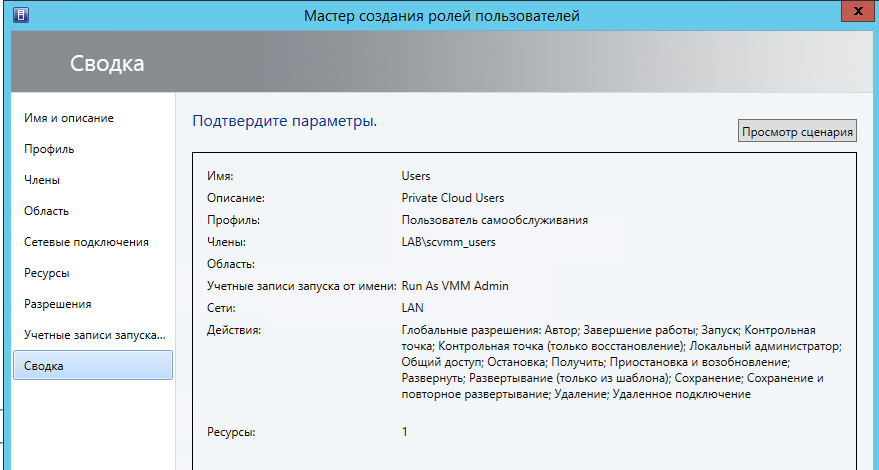Show the 'Разрешения' wizard page
This screenshot has width=879, height=470.
click(56, 304)
